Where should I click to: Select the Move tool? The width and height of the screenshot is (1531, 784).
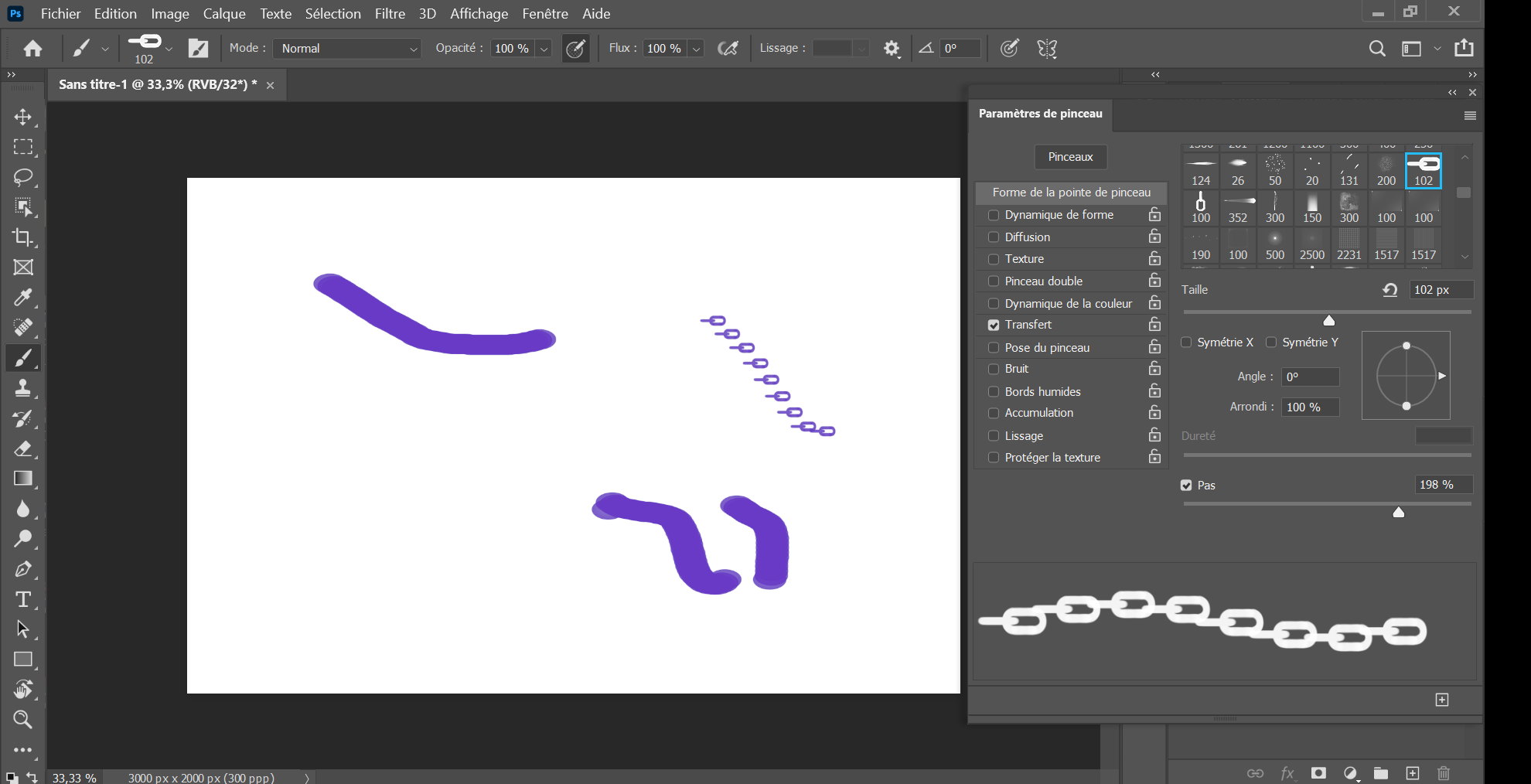point(23,116)
